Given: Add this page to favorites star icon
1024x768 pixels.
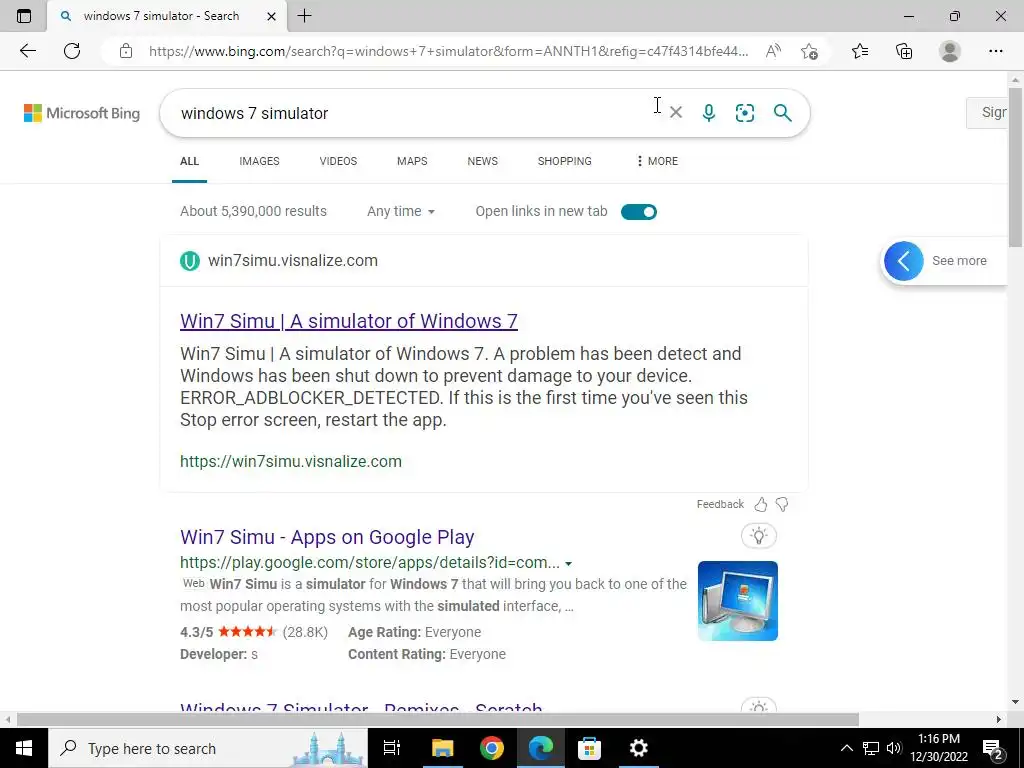Looking at the screenshot, I should 809,51.
